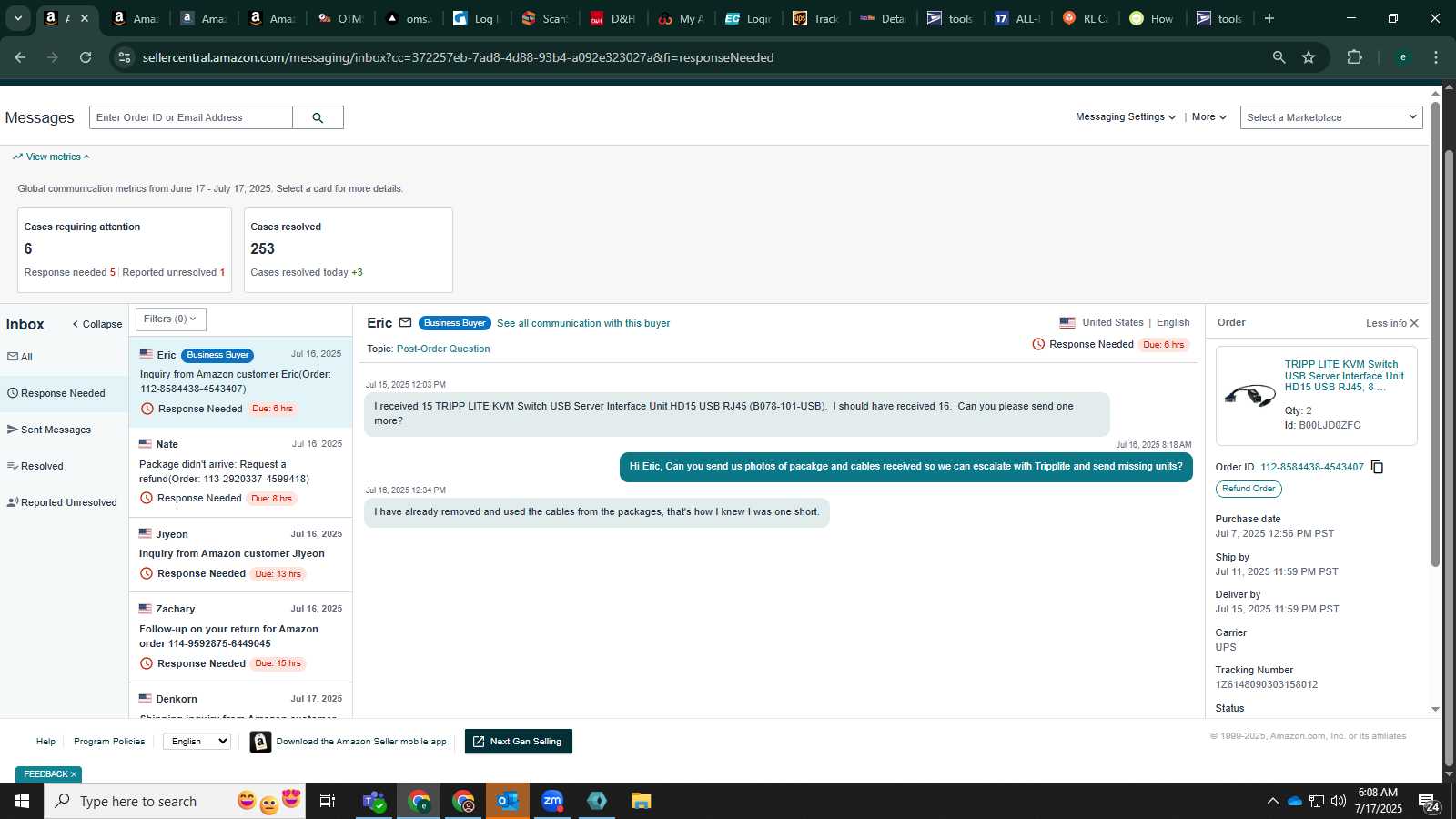Close the FEEDBACK tab with its x
The width and height of the screenshot is (1456, 819).
(x=74, y=774)
